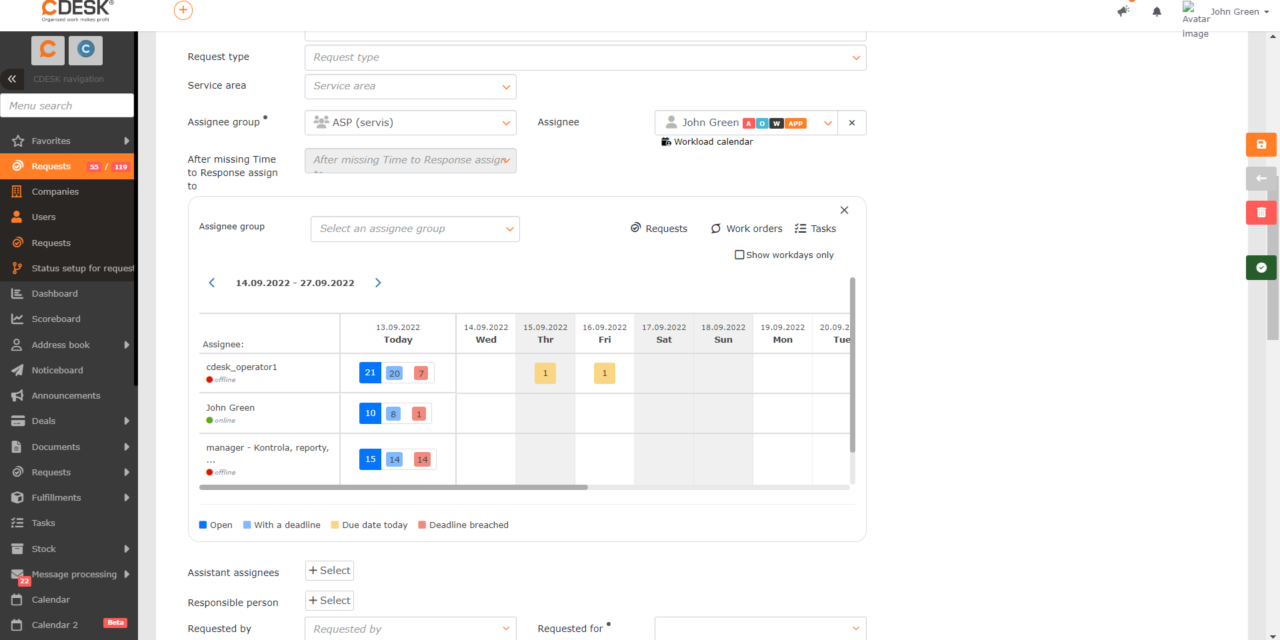Focus the Menu search field
The height and width of the screenshot is (640, 1280).
coord(67,105)
